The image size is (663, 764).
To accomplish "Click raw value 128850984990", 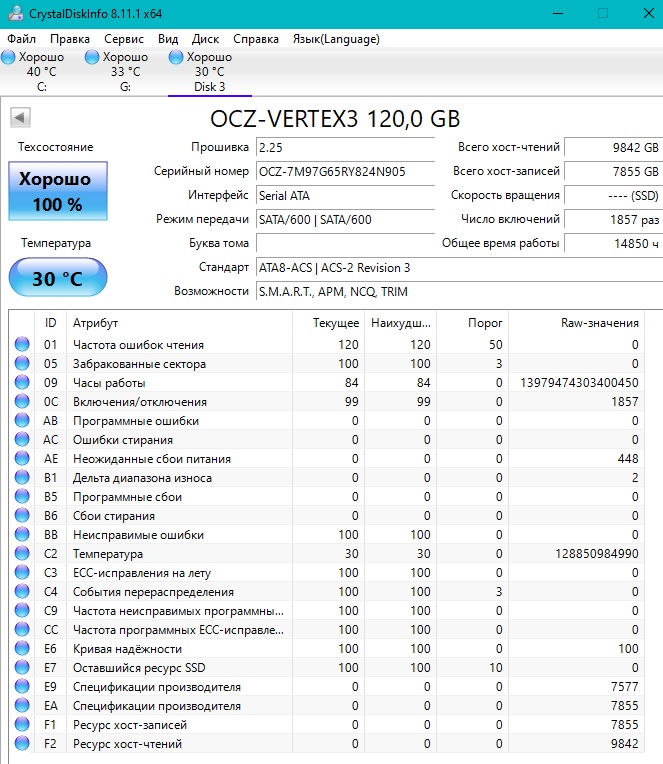I will (597, 554).
